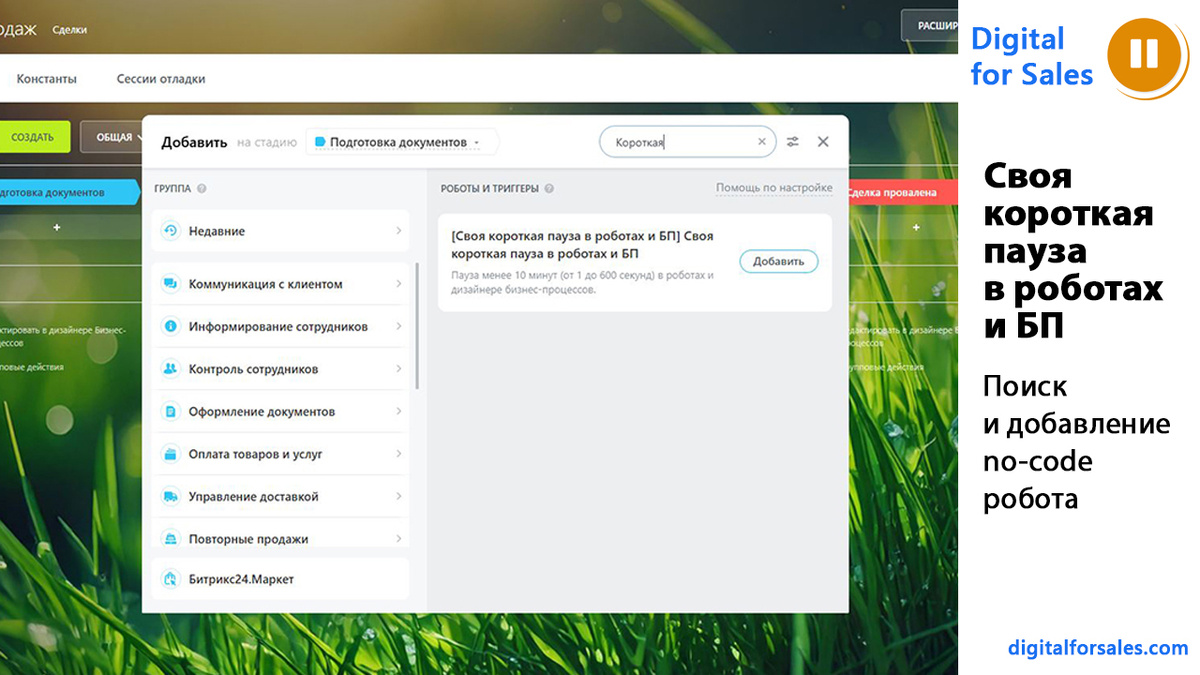The width and height of the screenshot is (1200, 675).
Task: Expand the Управление доставкой chevron
Action: (398, 496)
